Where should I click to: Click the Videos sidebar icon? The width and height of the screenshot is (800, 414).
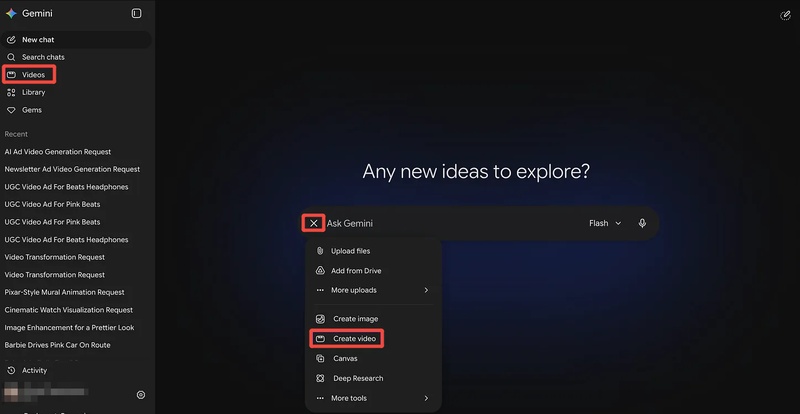11,75
